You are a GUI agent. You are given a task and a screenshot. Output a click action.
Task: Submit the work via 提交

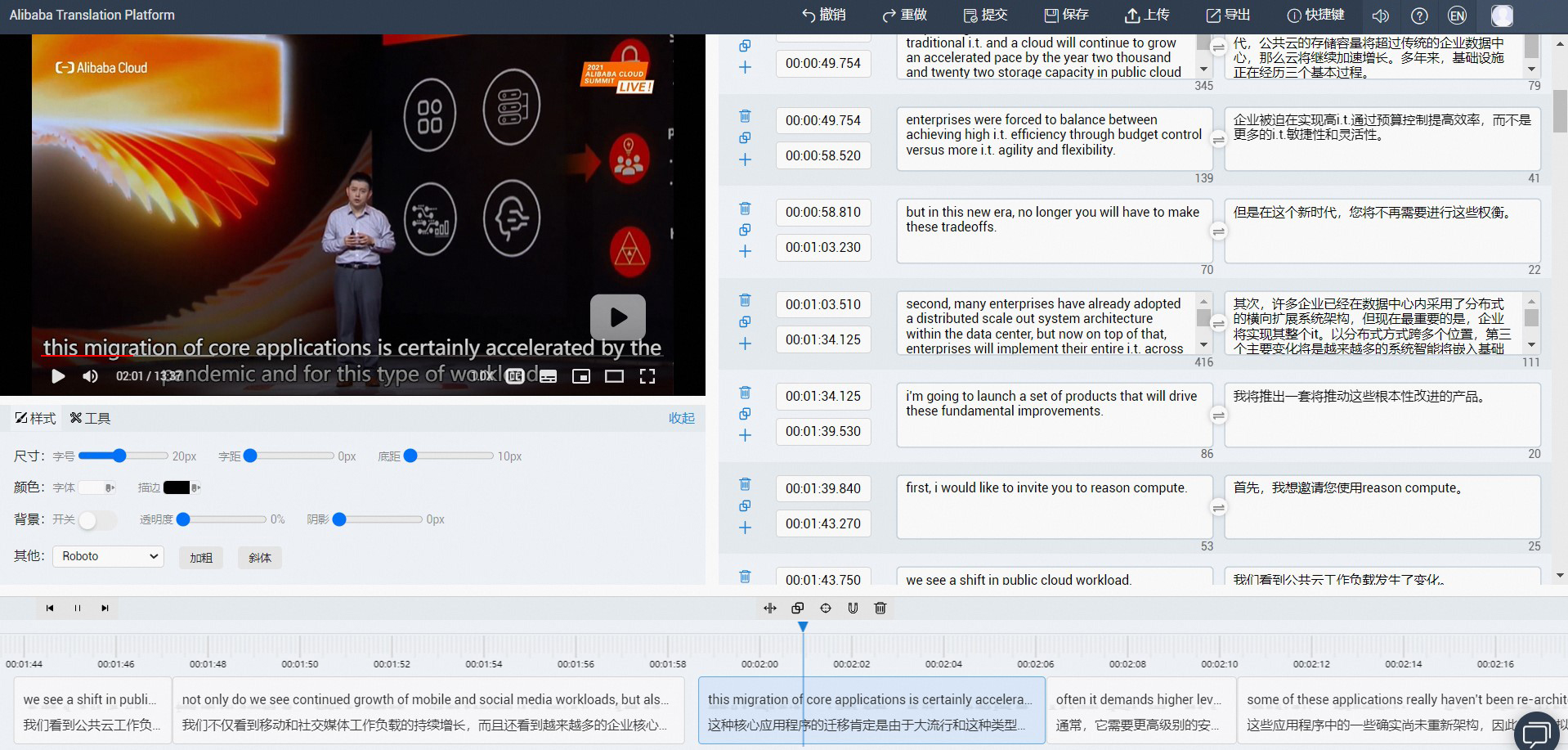click(x=985, y=15)
